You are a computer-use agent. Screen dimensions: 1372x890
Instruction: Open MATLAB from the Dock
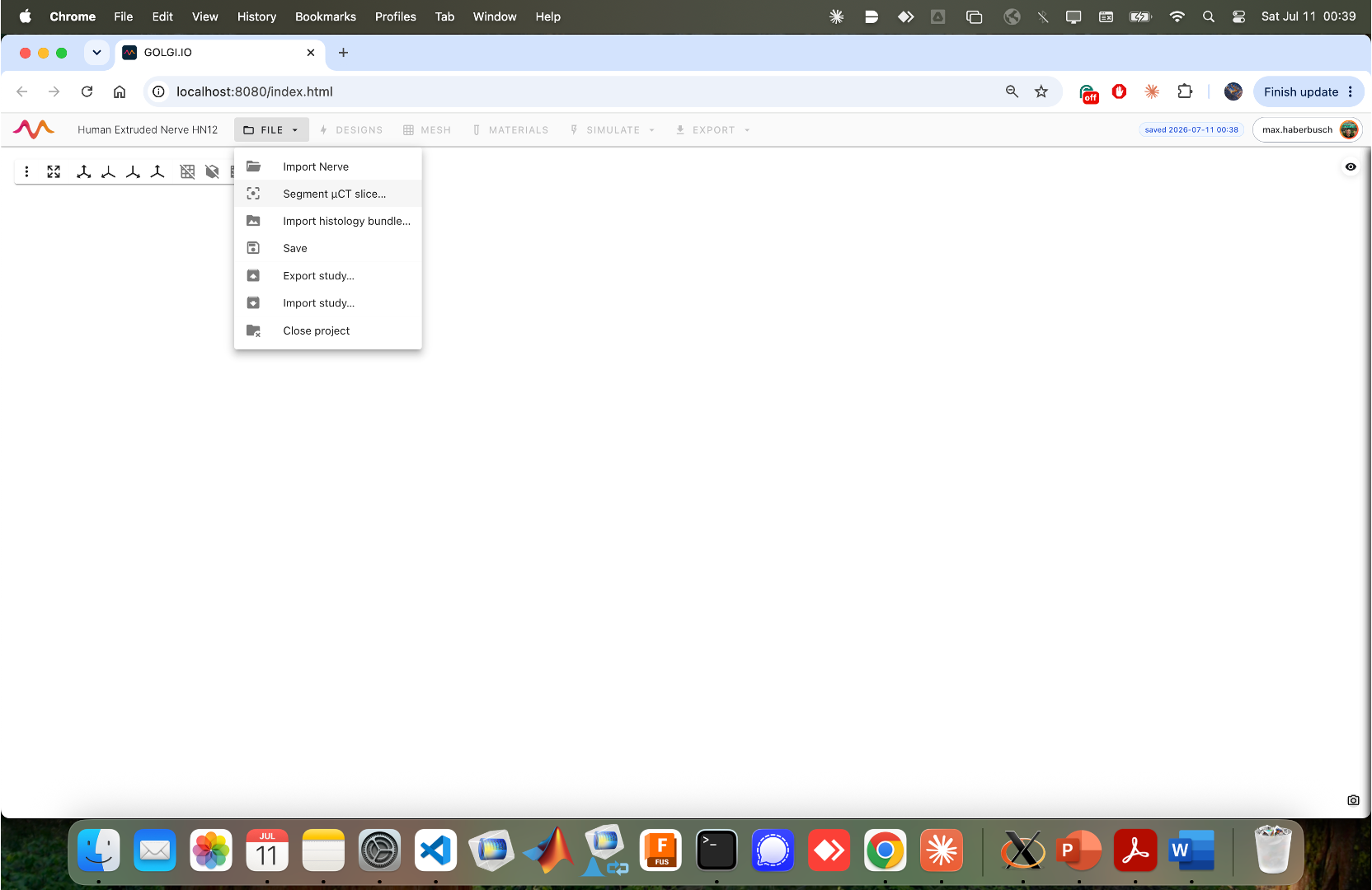(548, 850)
